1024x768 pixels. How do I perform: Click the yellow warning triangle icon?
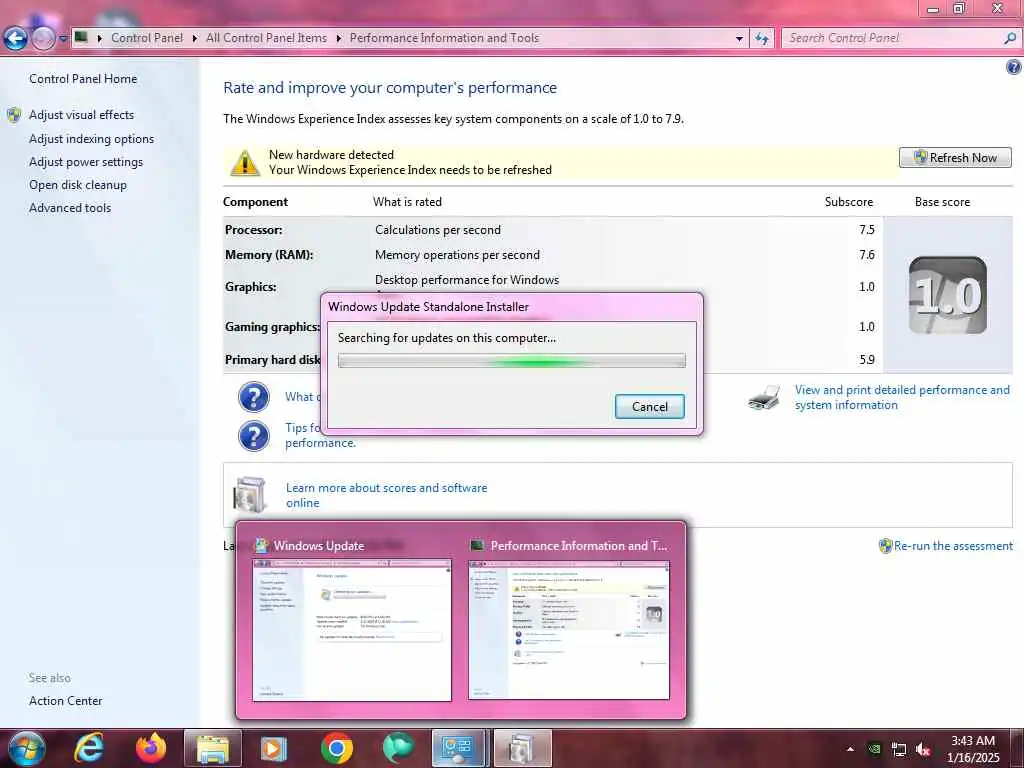pyautogui.click(x=245, y=163)
